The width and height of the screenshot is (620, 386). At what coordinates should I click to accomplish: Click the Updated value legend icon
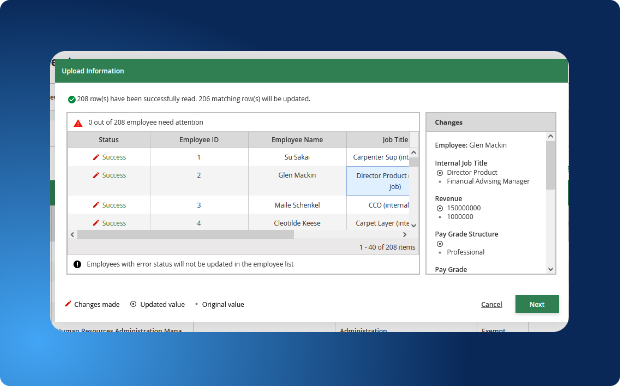133,304
